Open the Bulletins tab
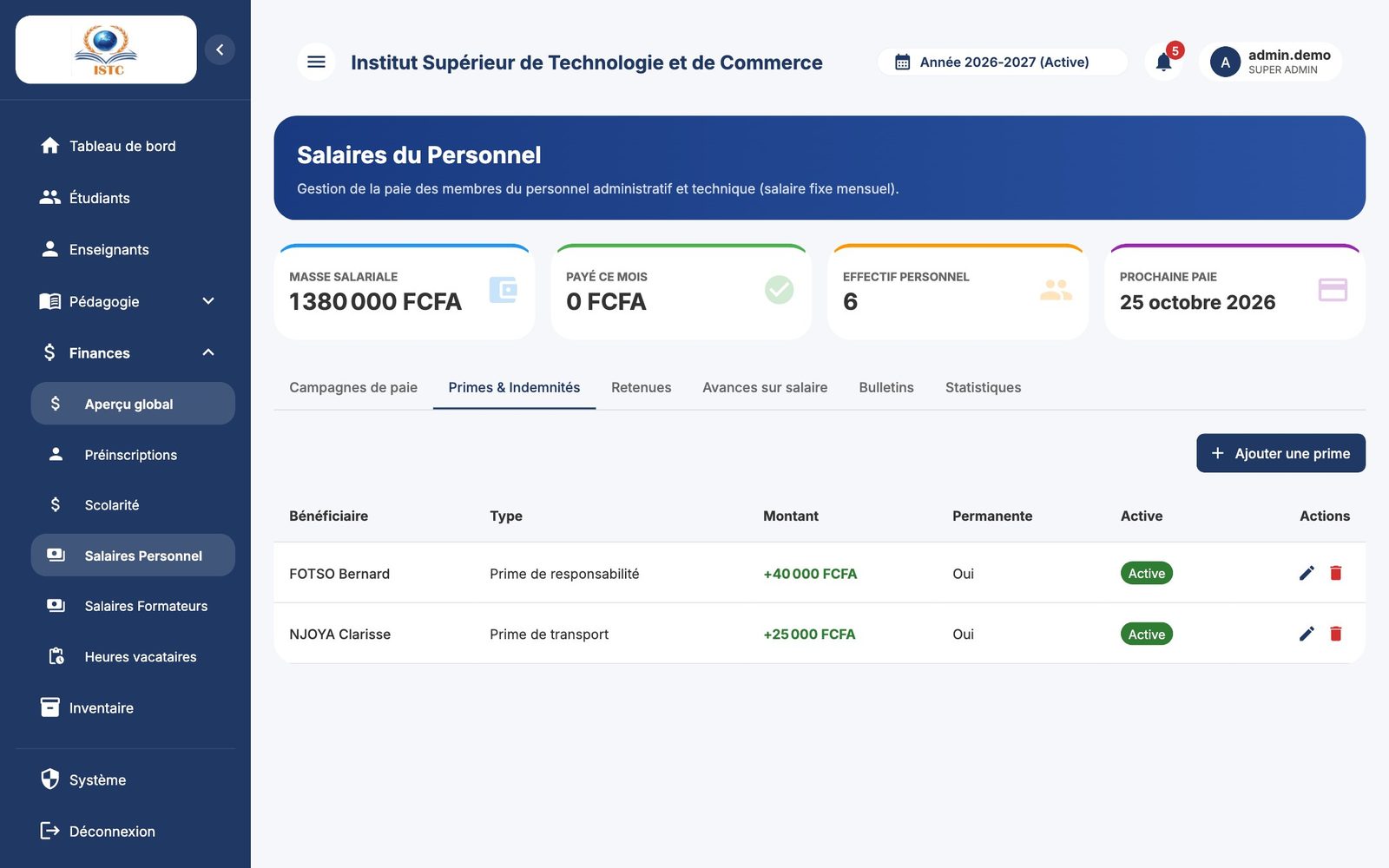 pos(886,387)
